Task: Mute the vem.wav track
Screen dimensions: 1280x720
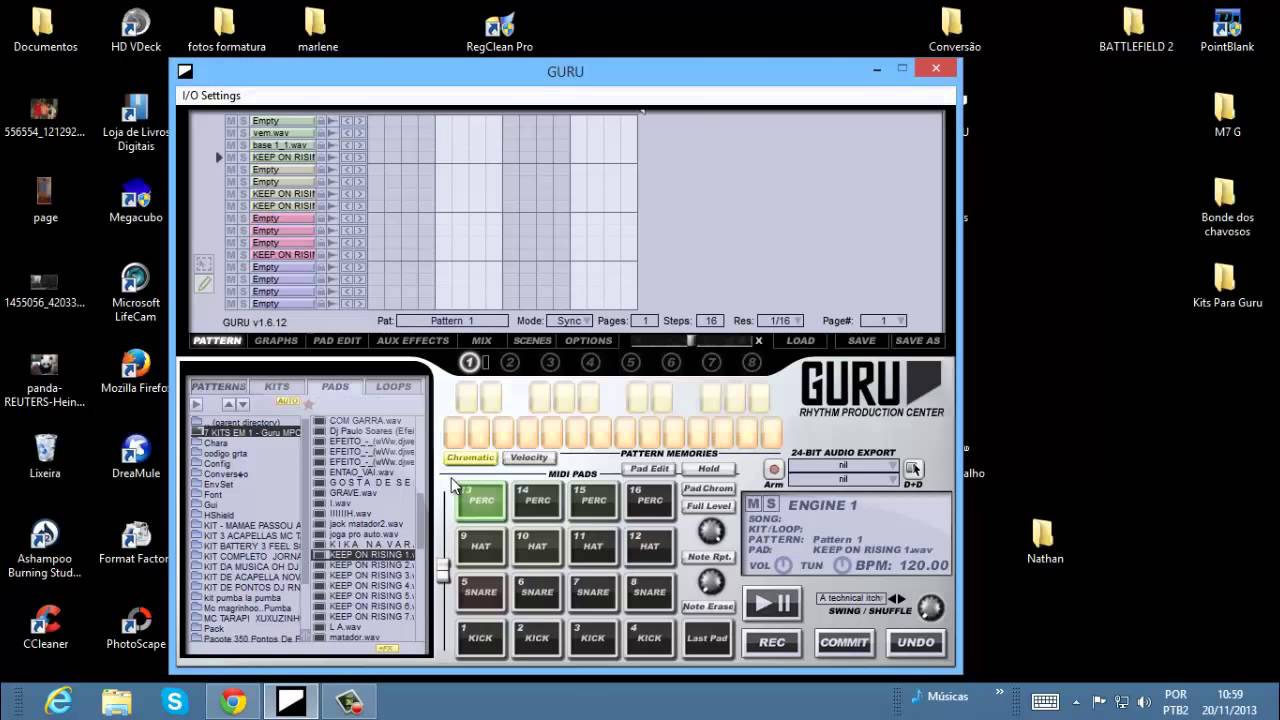Action: point(231,133)
